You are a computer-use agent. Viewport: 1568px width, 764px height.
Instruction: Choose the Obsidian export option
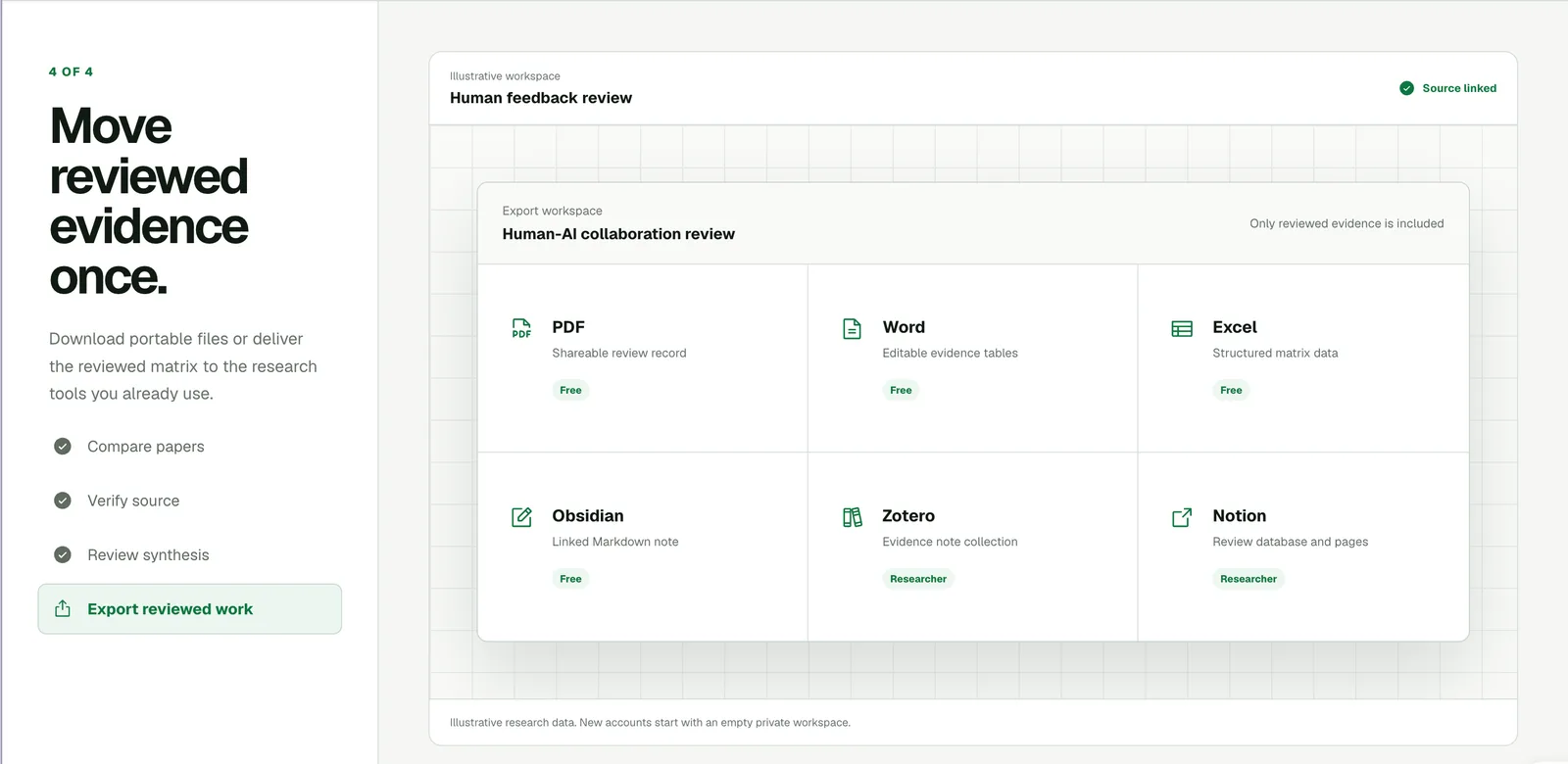click(643, 547)
